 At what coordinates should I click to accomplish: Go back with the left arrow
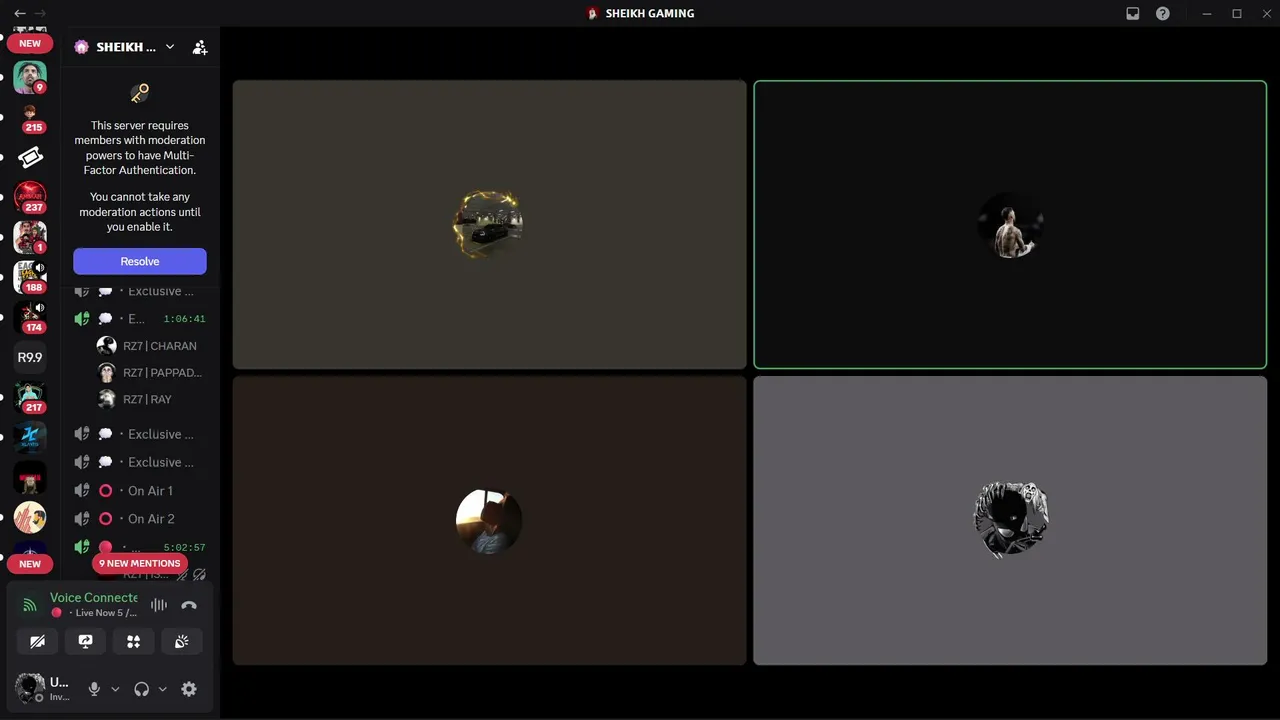20,13
